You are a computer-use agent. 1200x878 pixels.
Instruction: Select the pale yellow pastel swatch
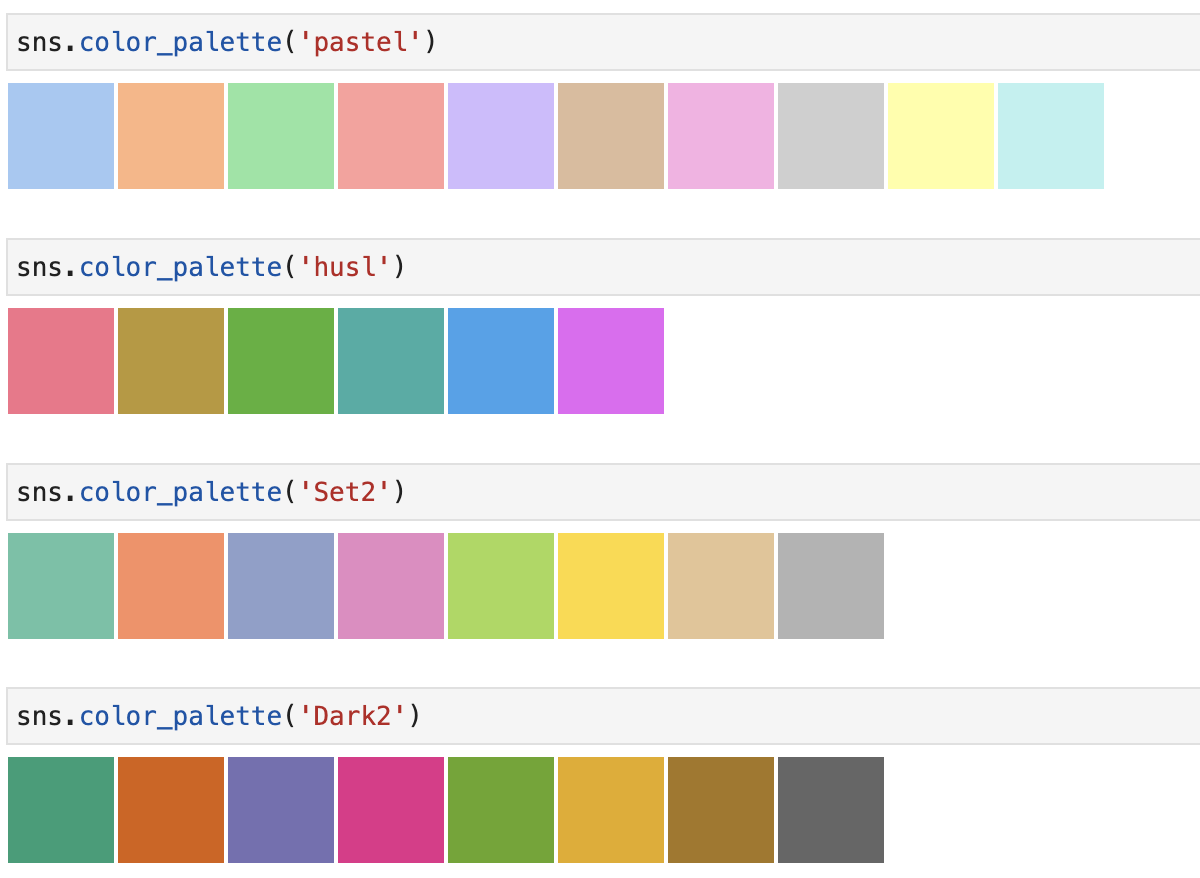pyautogui.click(x=941, y=136)
